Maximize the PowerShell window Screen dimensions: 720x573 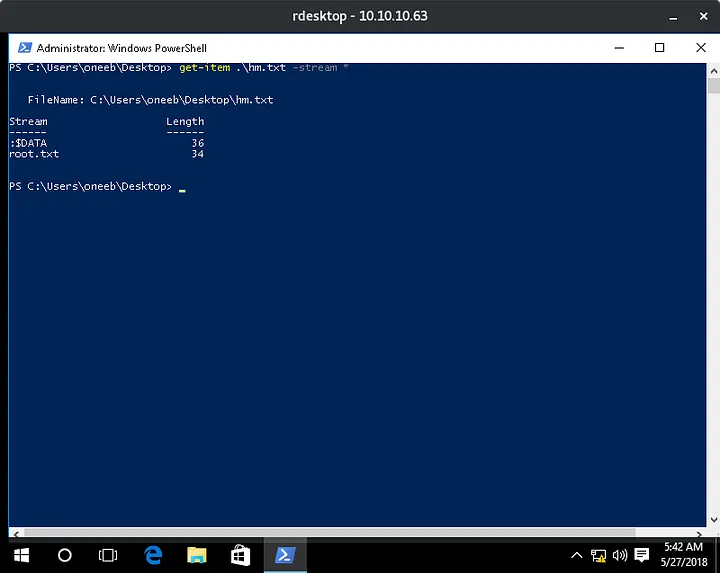tap(659, 47)
